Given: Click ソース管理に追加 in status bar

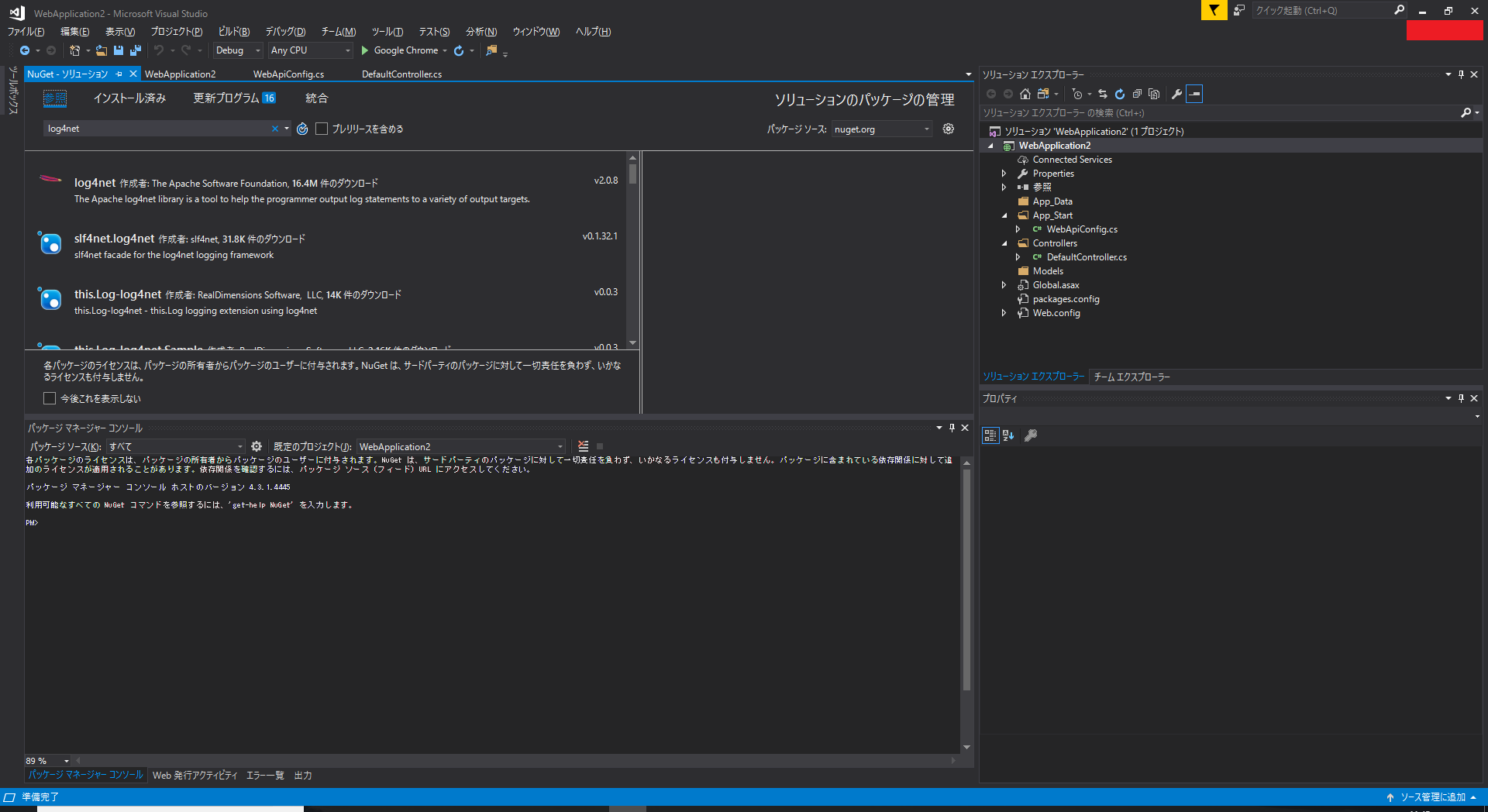Looking at the screenshot, I should coord(1431,797).
